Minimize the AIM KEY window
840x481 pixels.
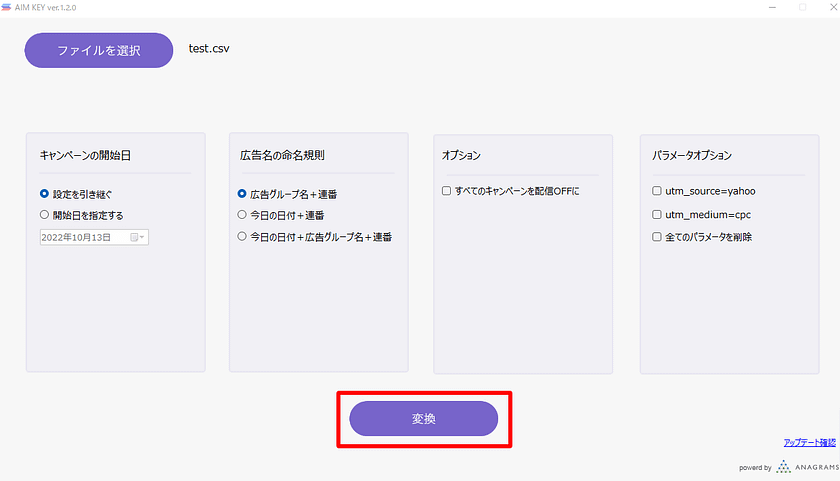tap(773, 6)
